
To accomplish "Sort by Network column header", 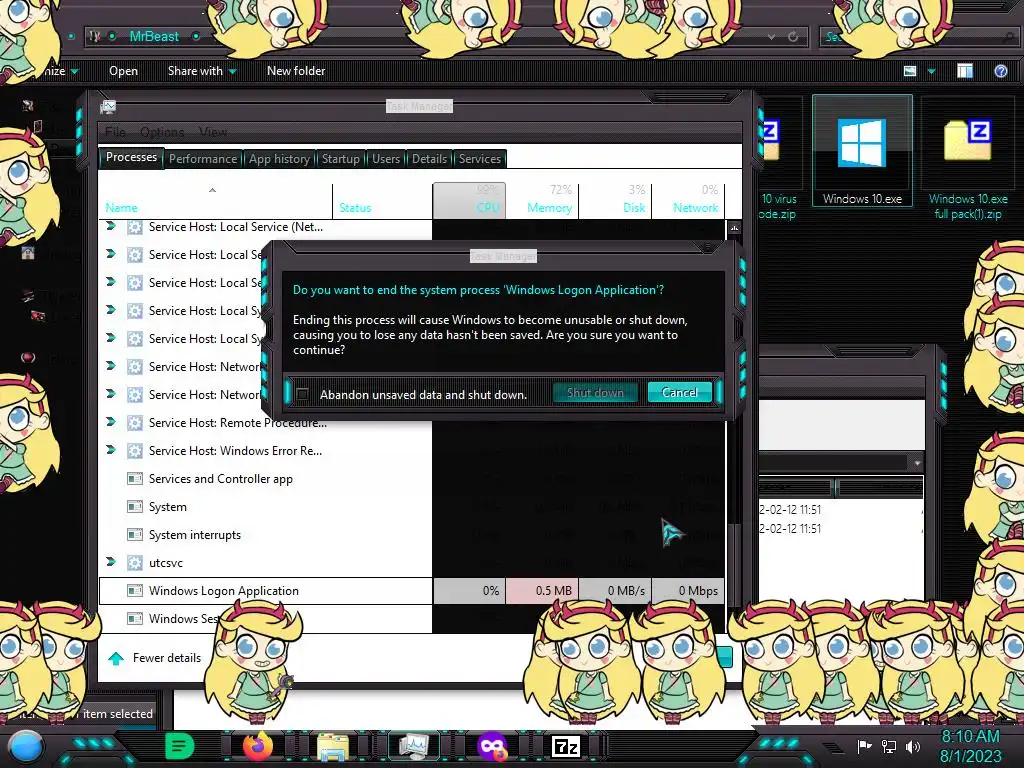I will 688,200.
